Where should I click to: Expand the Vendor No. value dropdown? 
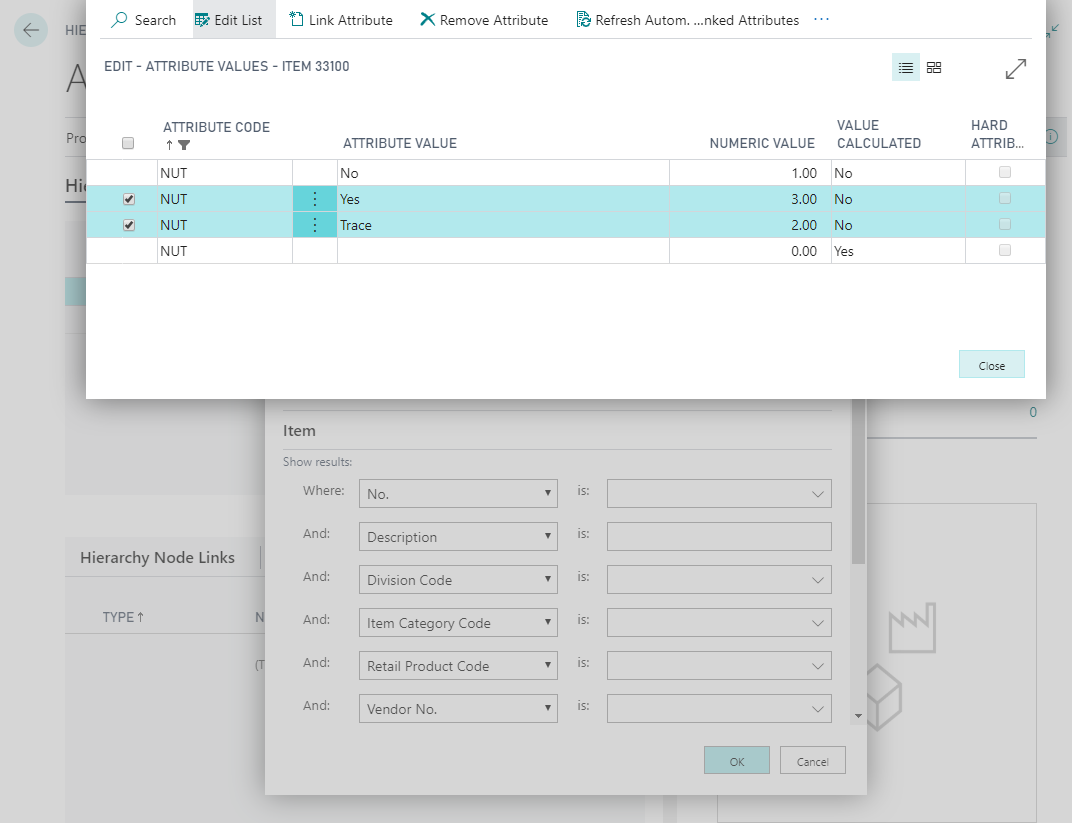pyautogui.click(x=817, y=709)
